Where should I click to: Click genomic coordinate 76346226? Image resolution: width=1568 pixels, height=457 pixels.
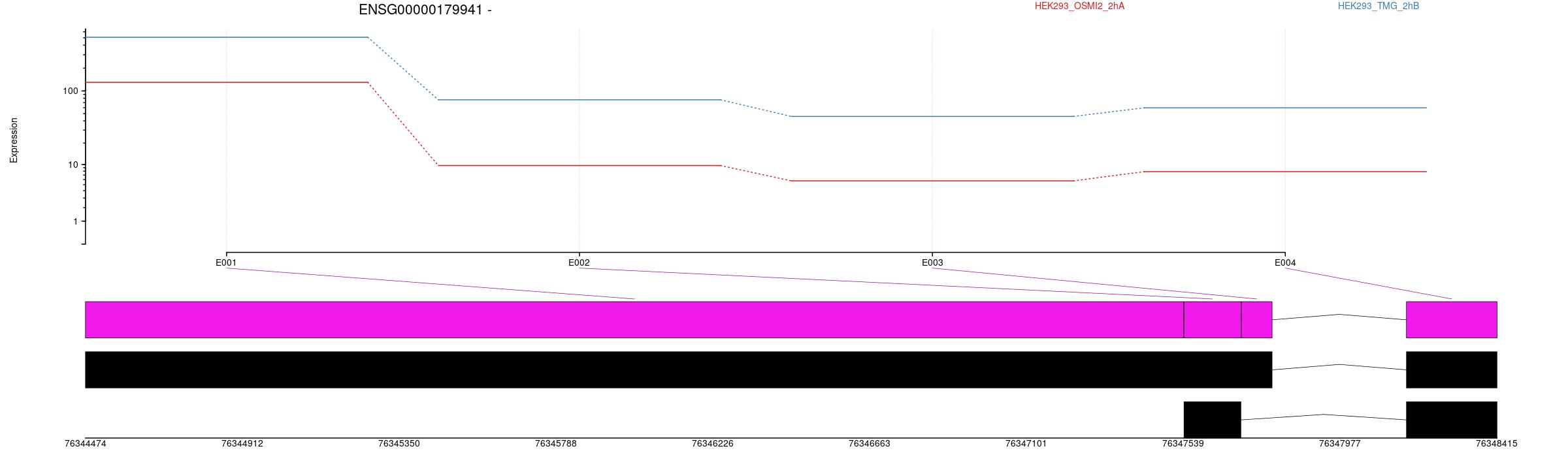713,444
